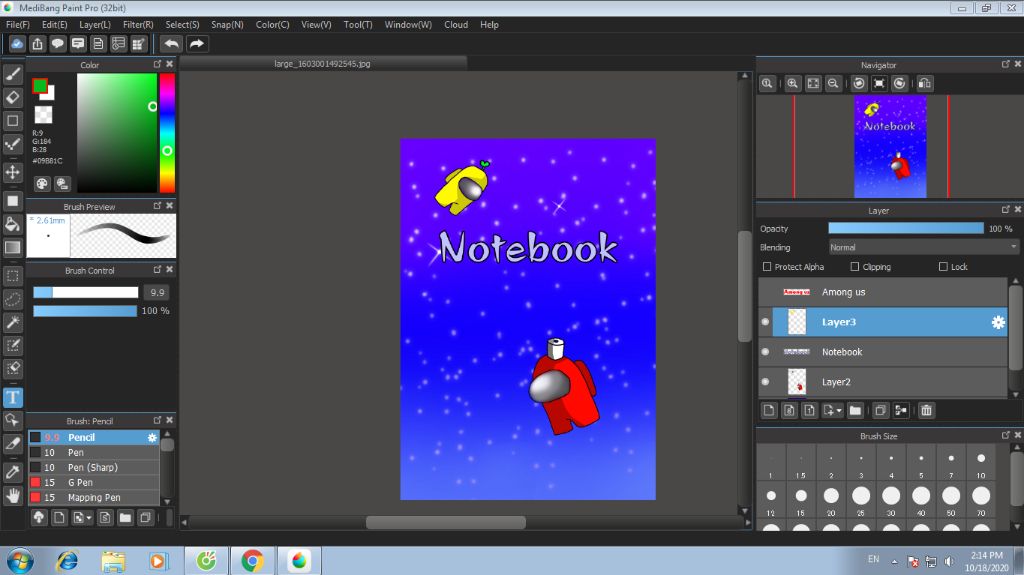Open Blending mode Normal dropdown
The height and width of the screenshot is (575, 1024).
click(x=923, y=247)
